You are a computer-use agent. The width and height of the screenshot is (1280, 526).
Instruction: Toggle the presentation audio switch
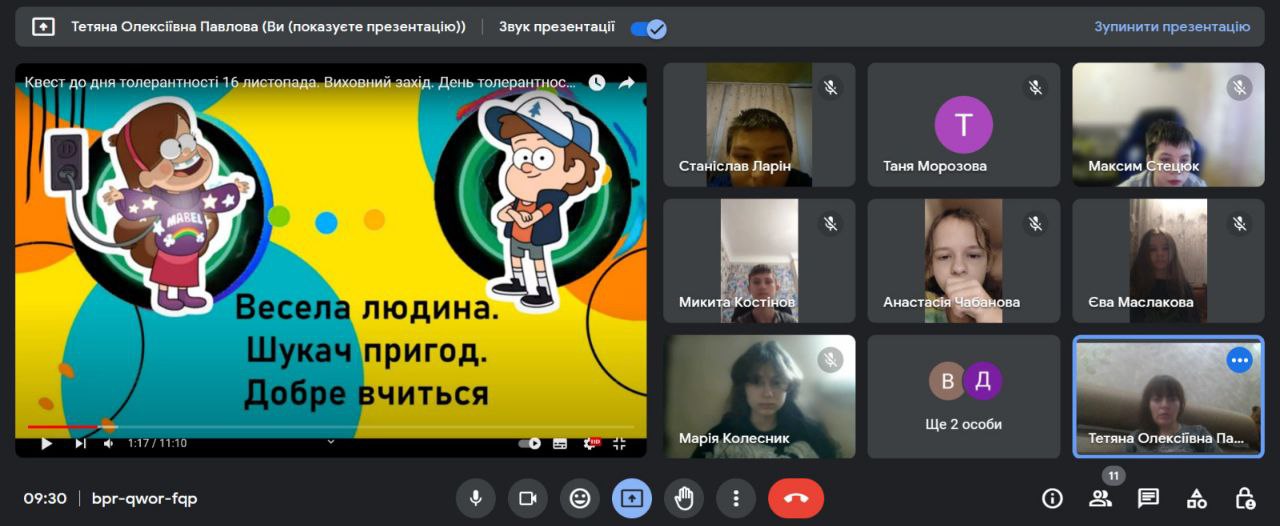tap(648, 28)
